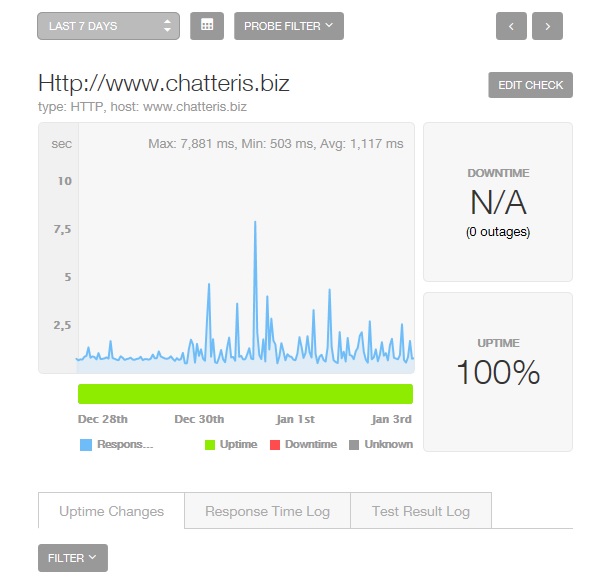The image size is (603, 577).
Task: Toggle the green Uptime legend swatch
Action: (x=210, y=445)
